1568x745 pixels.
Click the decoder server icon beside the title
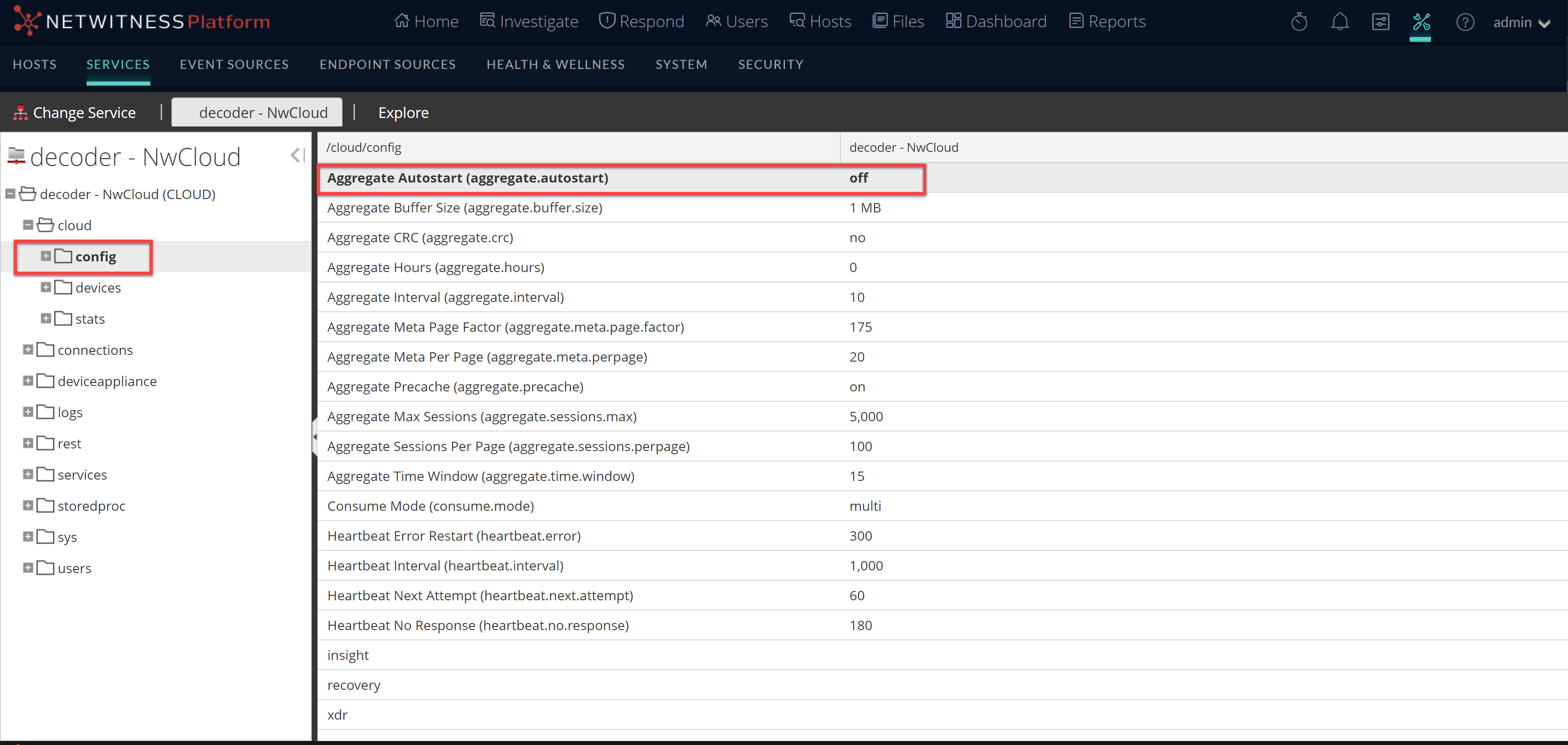click(x=16, y=156)
